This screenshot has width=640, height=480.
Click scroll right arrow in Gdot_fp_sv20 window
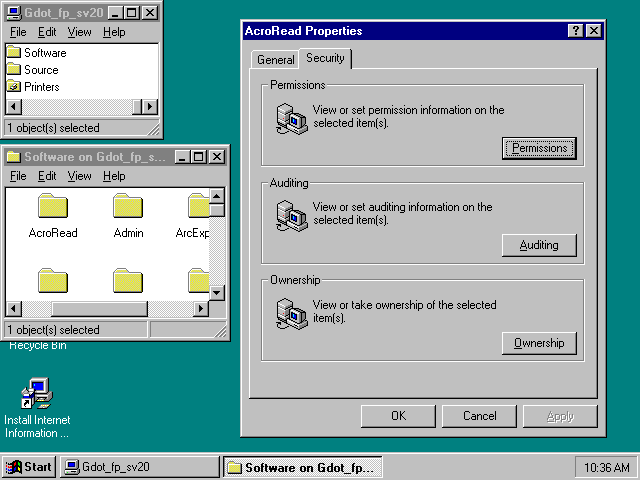150,107
